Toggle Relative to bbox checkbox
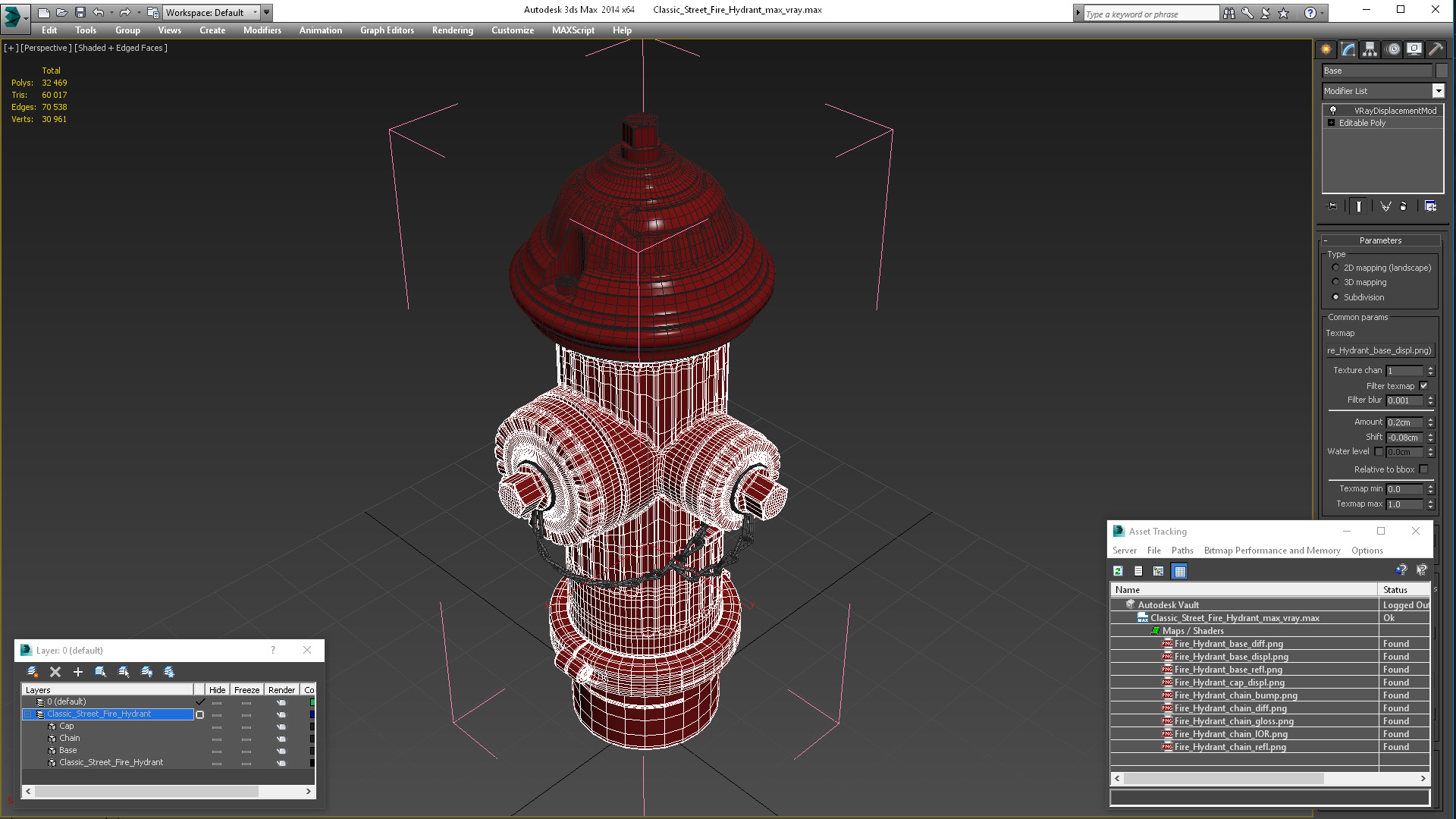Viewport: 1456px width, 819px height. (x=1423, y=469)
